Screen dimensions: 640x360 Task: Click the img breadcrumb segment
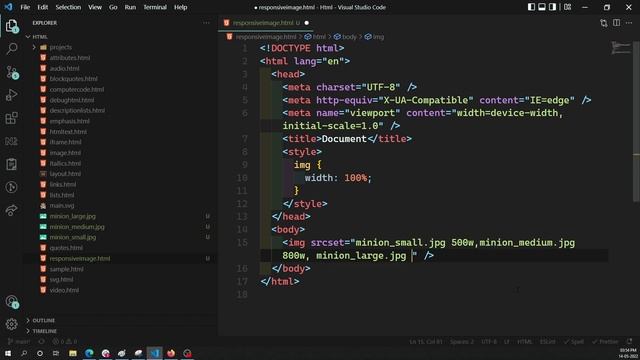pos(374,37)
